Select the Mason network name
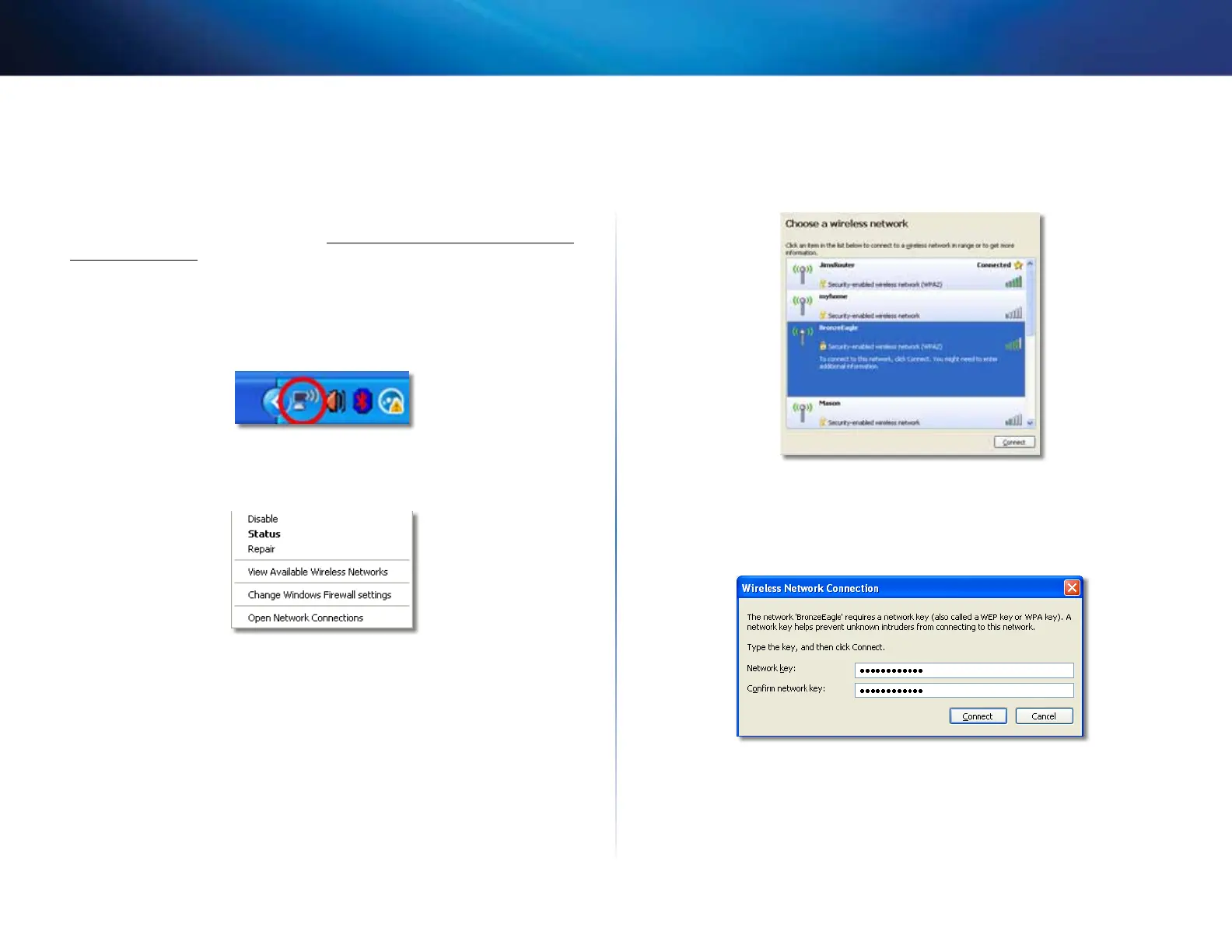 click(x=830, y=403)
